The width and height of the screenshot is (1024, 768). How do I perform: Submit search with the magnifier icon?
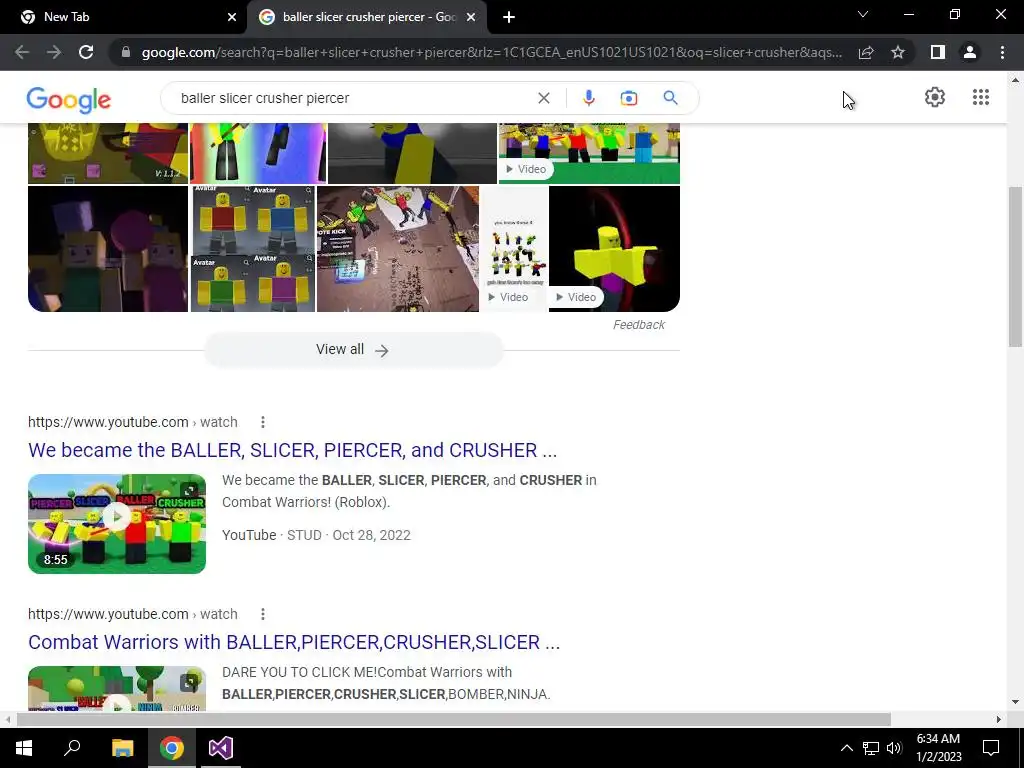coord(670,98)
